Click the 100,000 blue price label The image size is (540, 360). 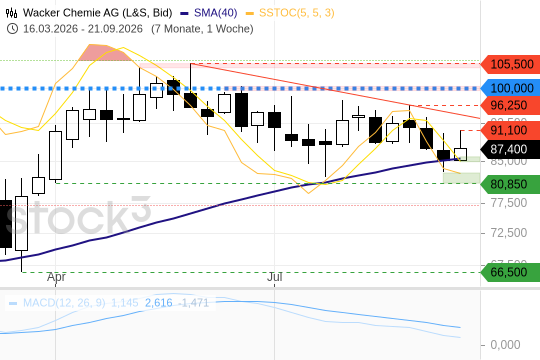(510, 88)
